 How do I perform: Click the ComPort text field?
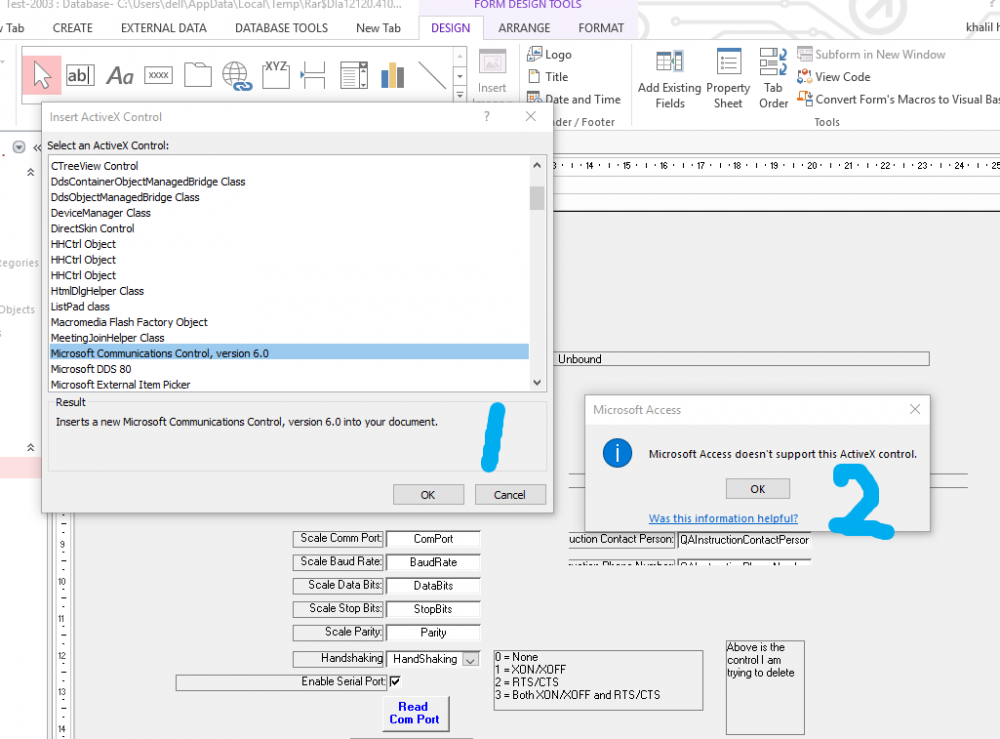[433, 539]
